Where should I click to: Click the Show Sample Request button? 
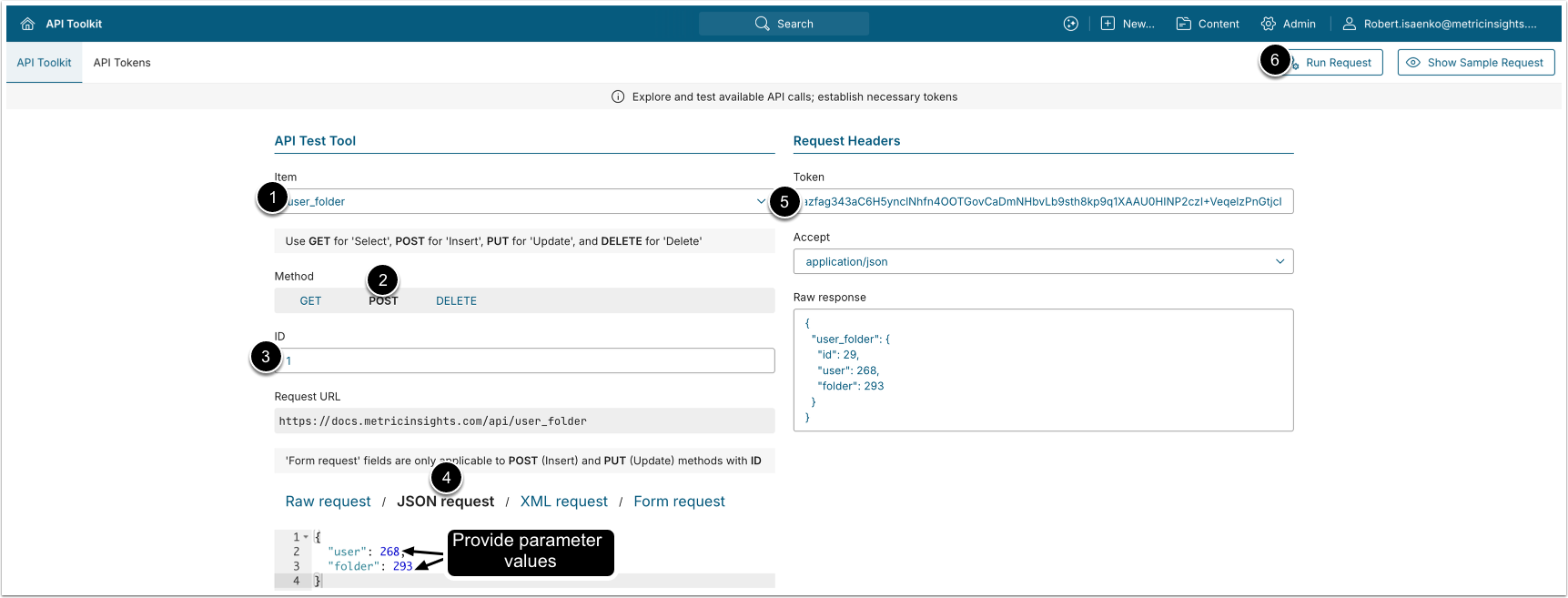point(1475,63)
